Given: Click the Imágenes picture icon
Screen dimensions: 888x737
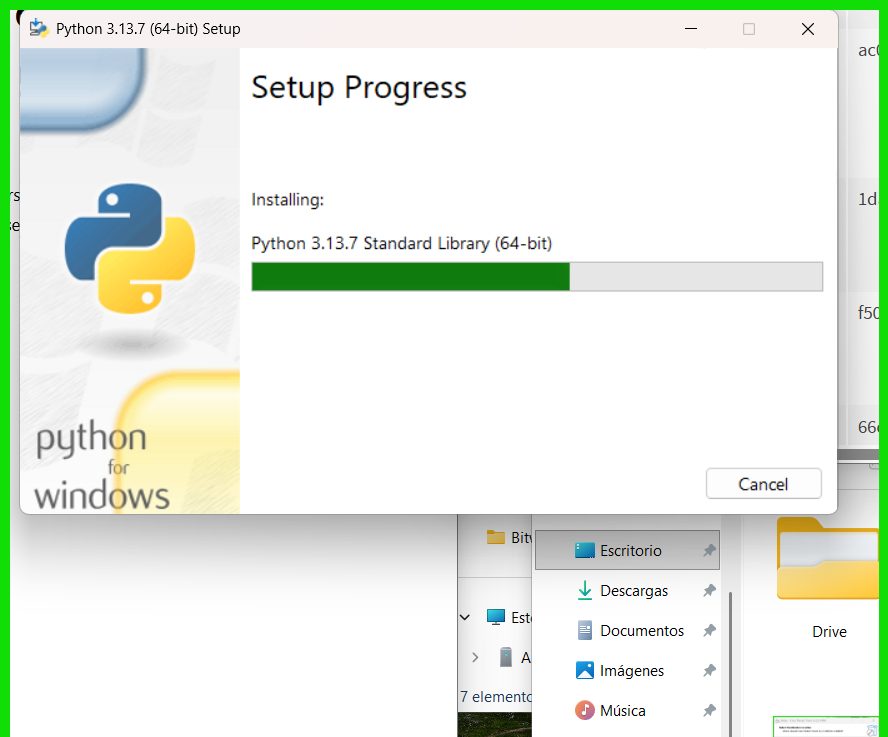Looking at the screenshot, I should 585,671.
